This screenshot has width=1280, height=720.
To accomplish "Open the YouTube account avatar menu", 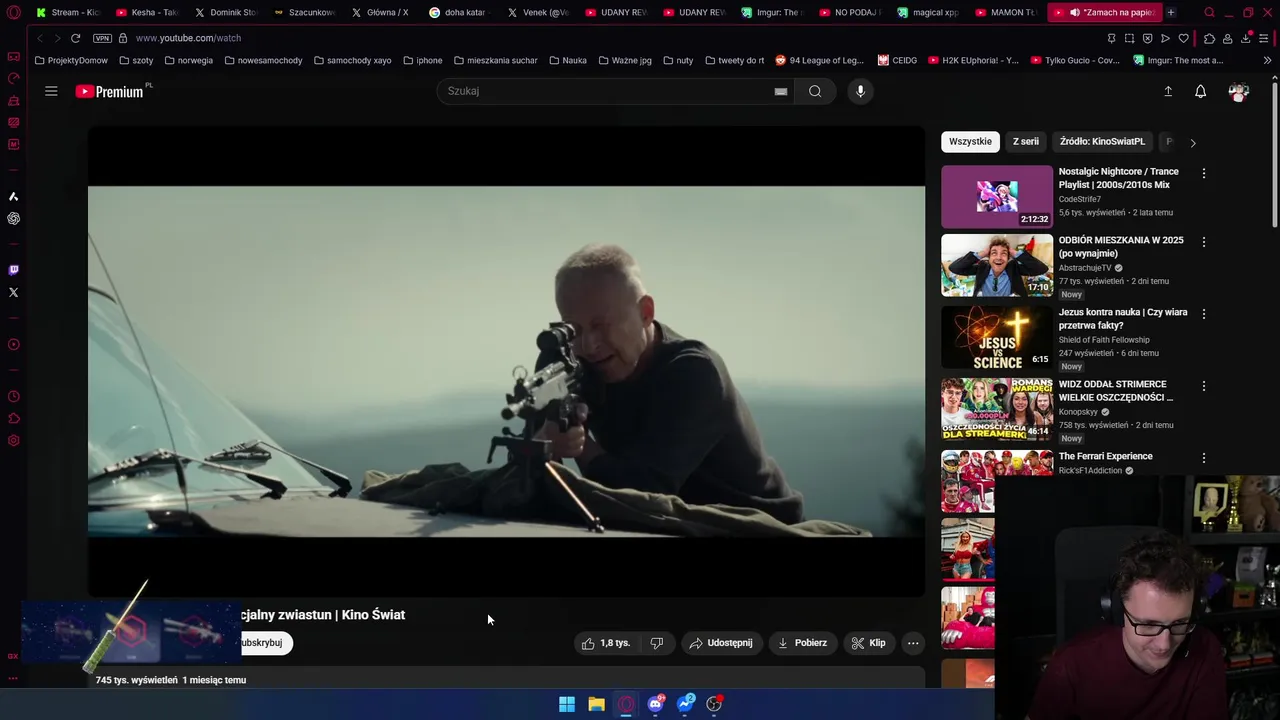I will 1238,91.
